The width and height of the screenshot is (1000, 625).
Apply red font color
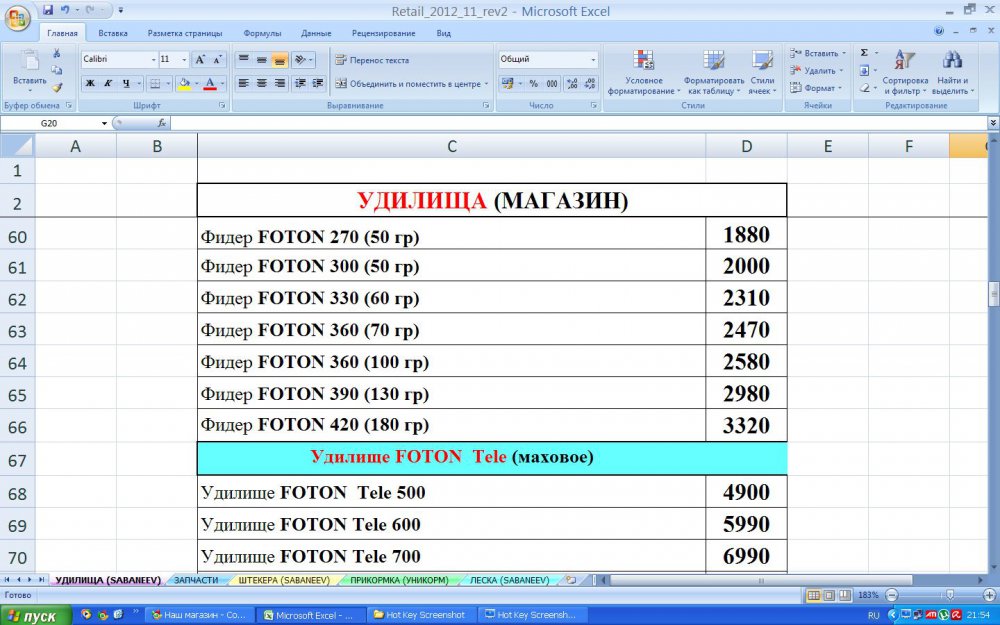coord(210,84)
